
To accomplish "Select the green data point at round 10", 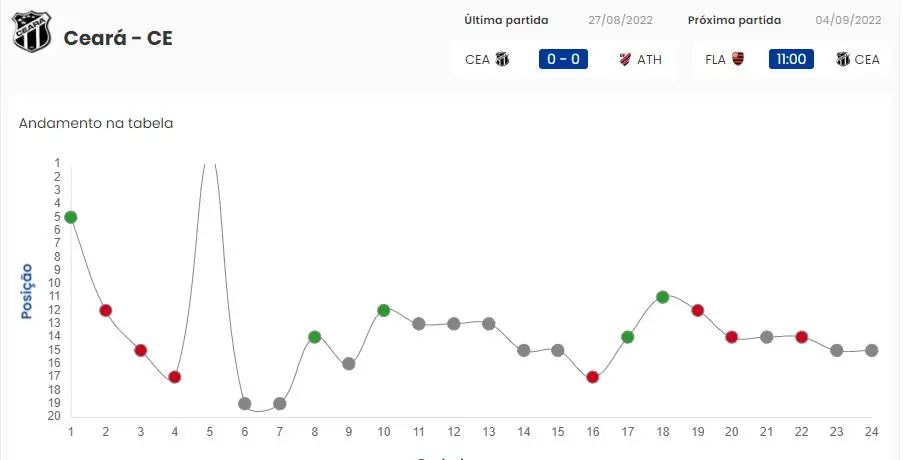I will pos(384,310).
